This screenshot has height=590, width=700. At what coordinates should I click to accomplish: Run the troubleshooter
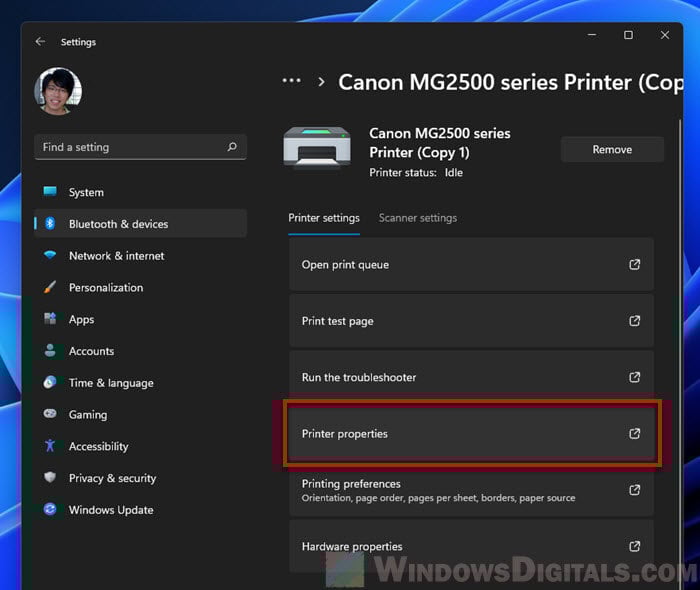(x=471, y=377)
